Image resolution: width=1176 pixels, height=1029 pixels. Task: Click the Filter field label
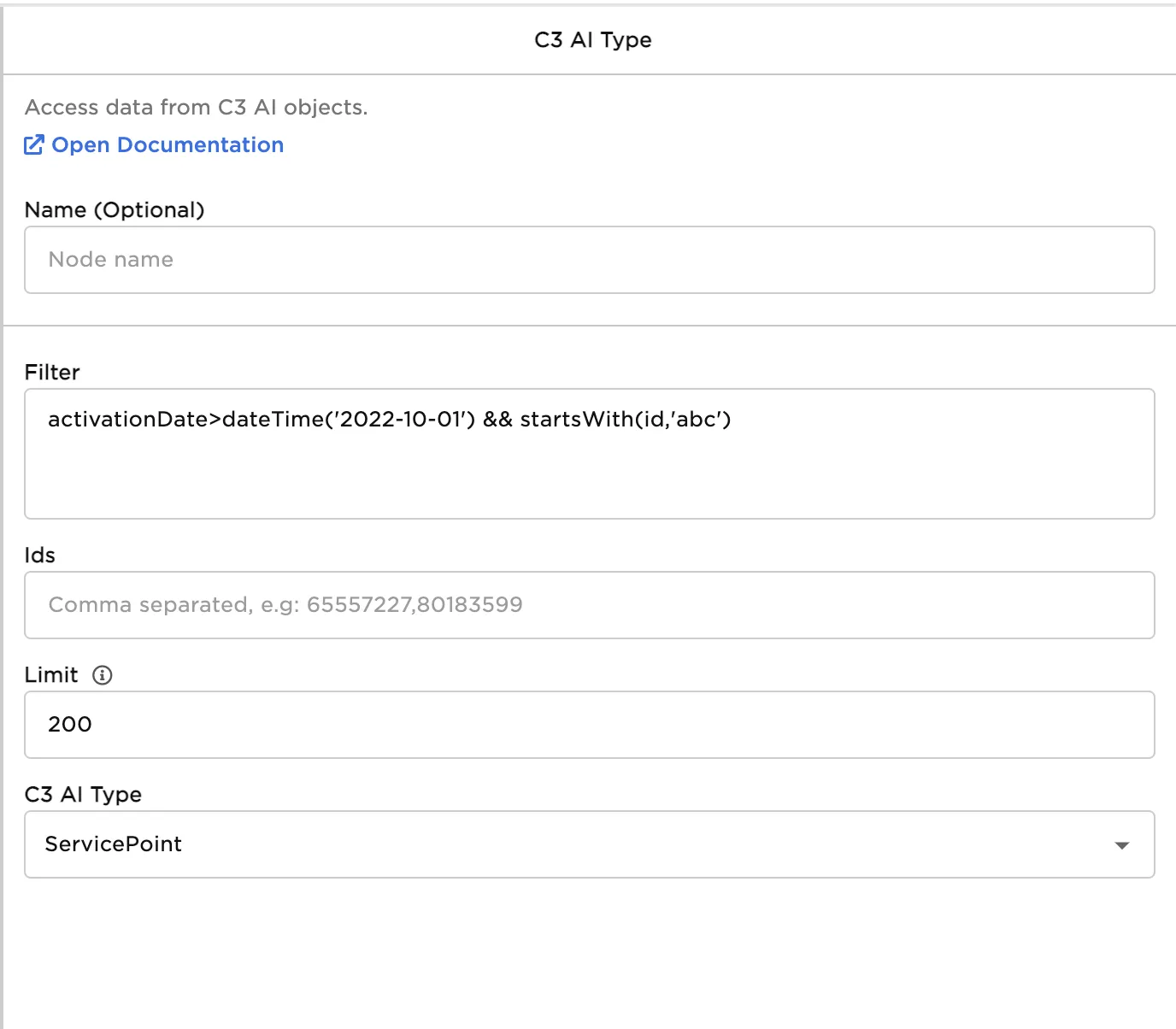tap(52, 373)
